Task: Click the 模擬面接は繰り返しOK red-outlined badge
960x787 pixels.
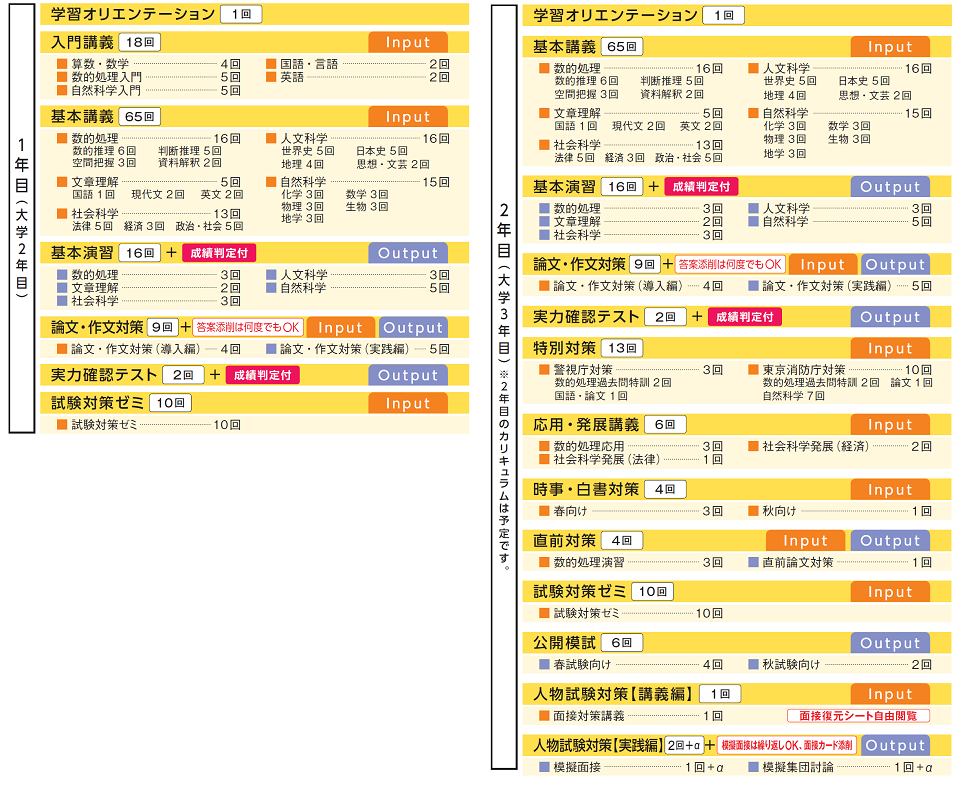Action: pyautogui.click(x=786, y=745)
